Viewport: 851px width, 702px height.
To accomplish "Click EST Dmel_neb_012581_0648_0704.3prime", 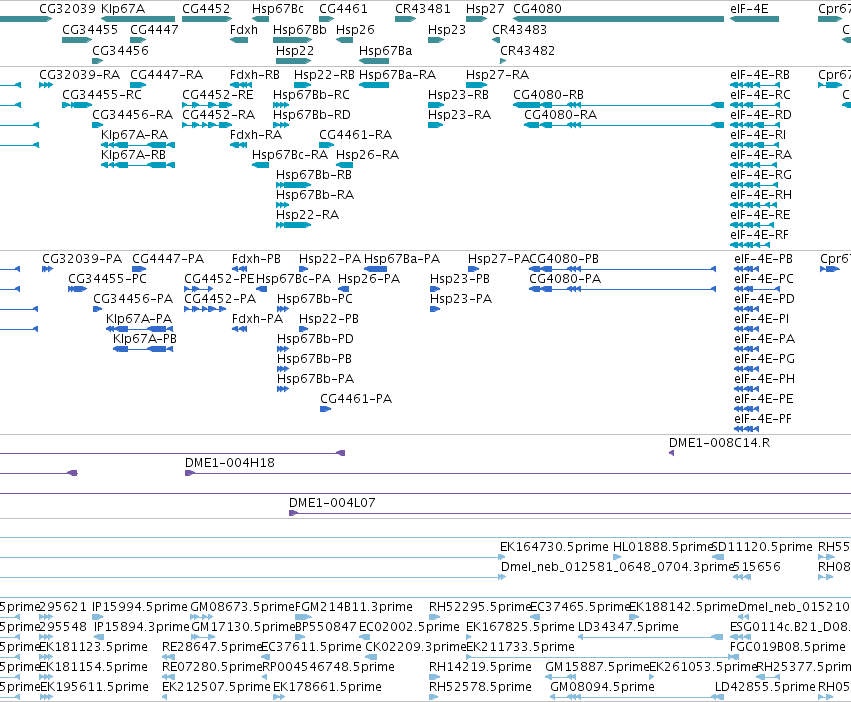I will pyautogui.click(x=617, y=567).
